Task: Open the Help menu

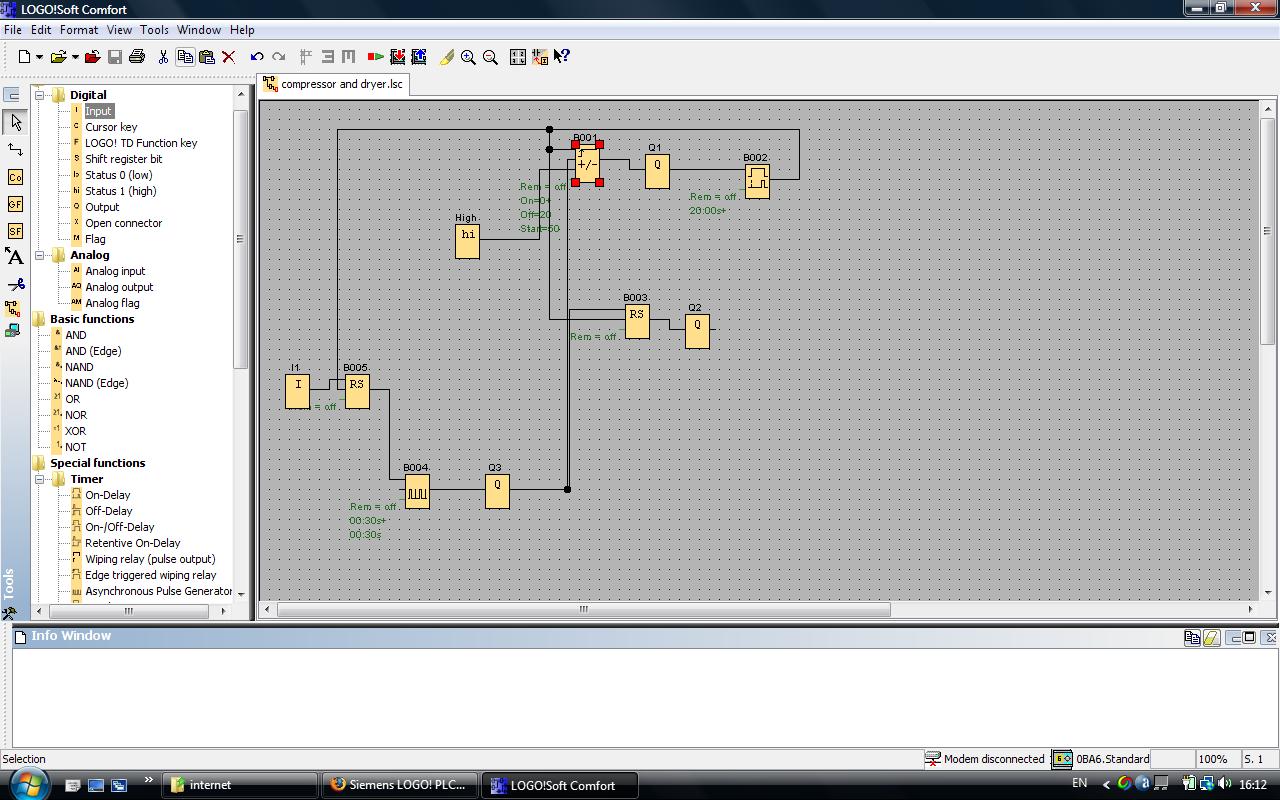Action: pos(242,30)
